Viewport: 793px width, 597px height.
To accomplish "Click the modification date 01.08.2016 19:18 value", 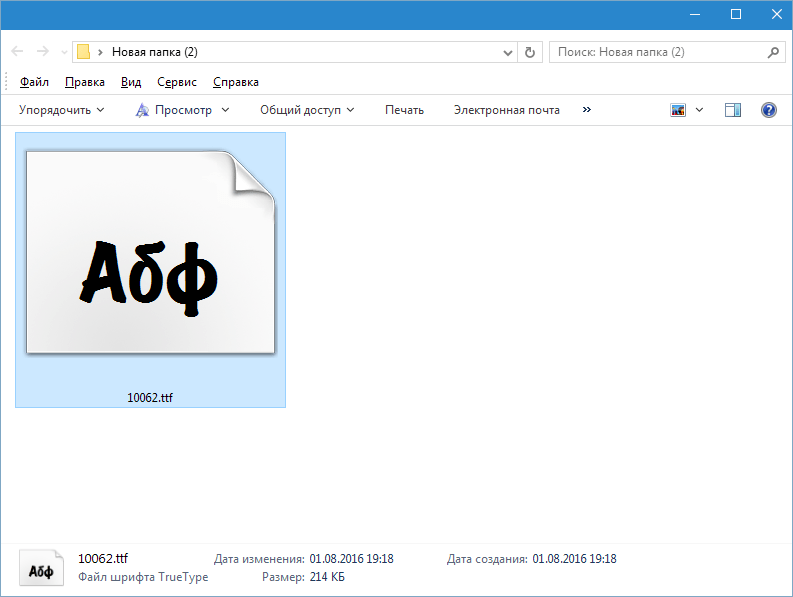I will [x=351, y=559].
